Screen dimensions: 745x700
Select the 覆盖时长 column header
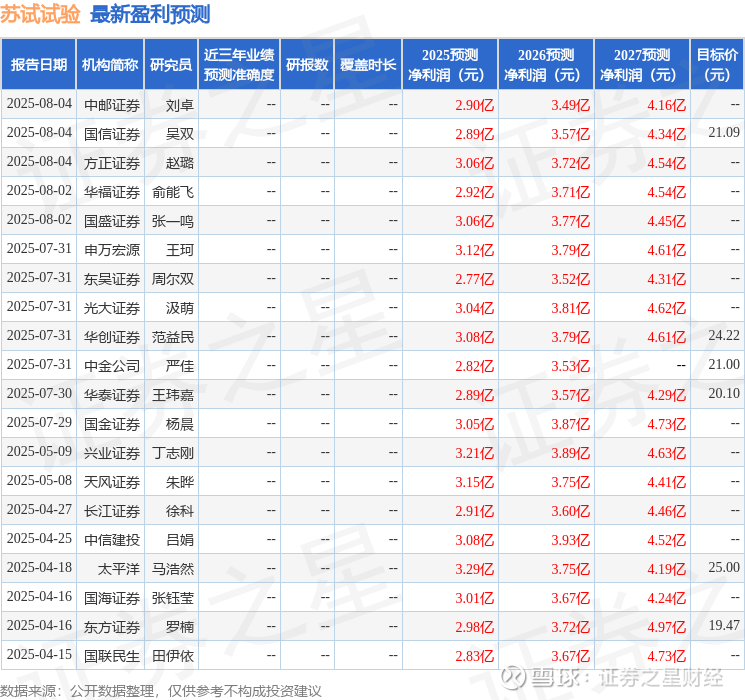pos(368,64)
